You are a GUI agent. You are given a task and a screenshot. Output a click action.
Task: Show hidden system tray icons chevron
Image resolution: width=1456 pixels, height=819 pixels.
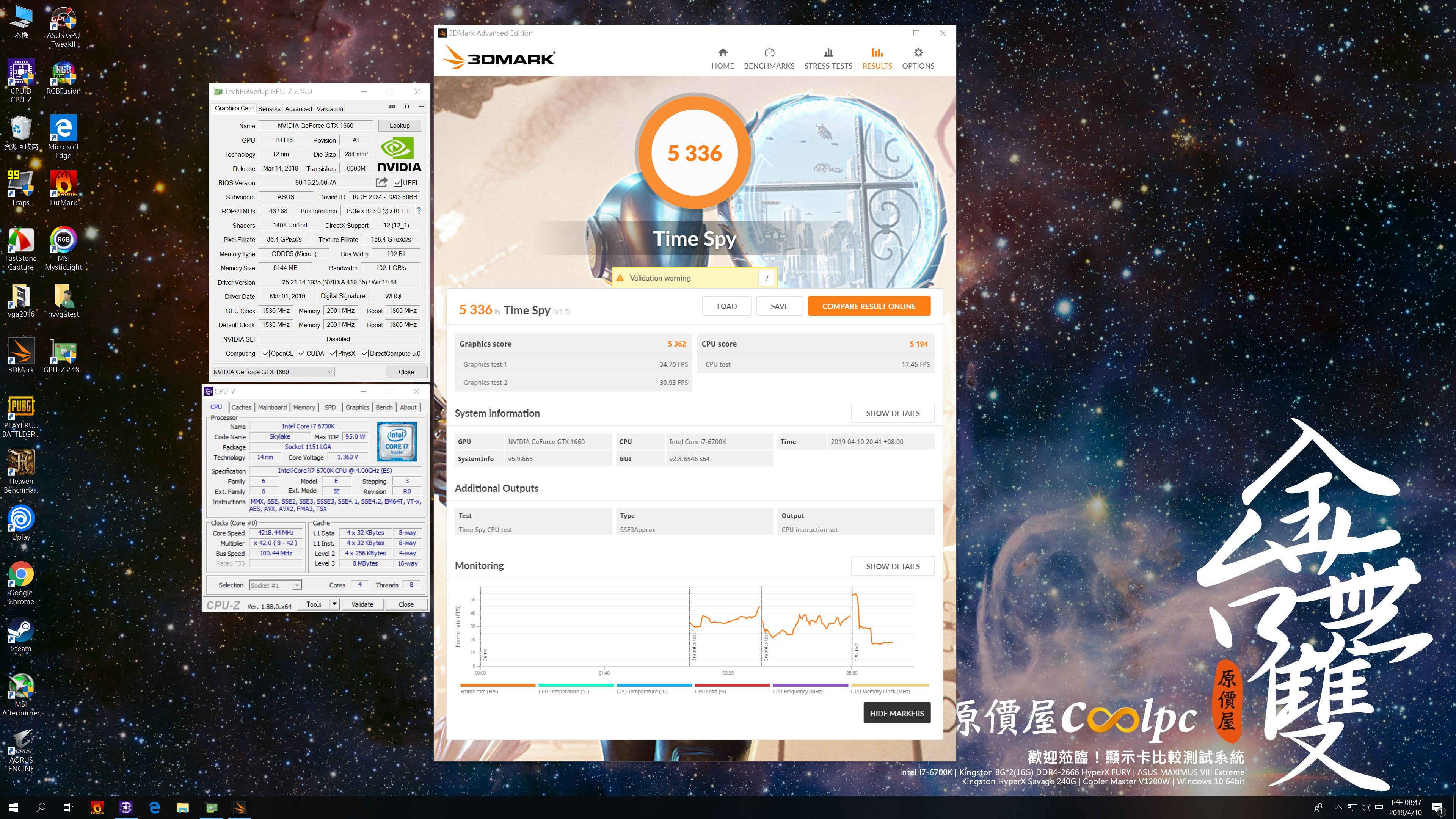[1338, 807]
